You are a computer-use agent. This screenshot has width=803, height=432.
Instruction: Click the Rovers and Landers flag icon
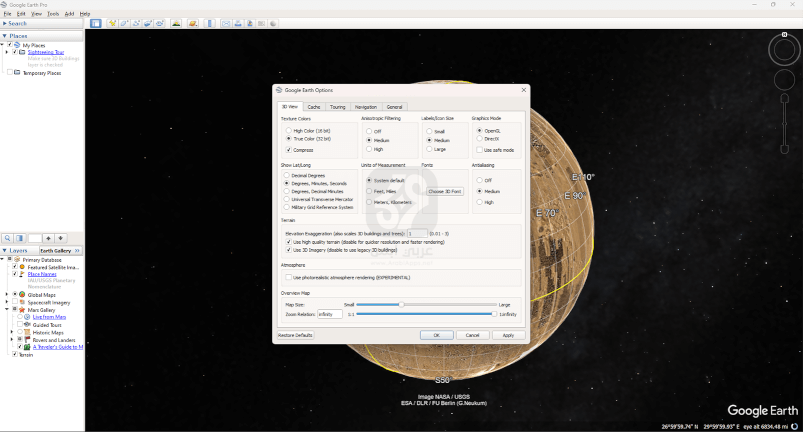tap(28, 340)
